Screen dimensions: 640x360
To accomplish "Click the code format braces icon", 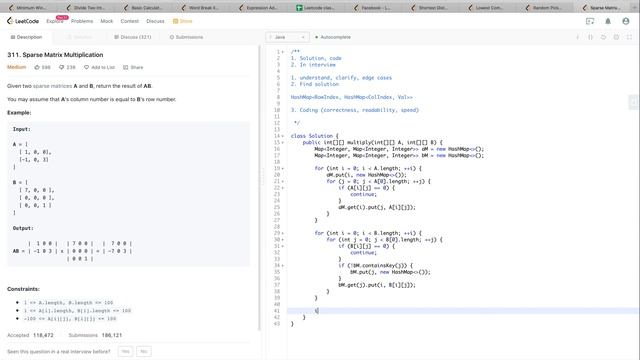I will (590, 37).
